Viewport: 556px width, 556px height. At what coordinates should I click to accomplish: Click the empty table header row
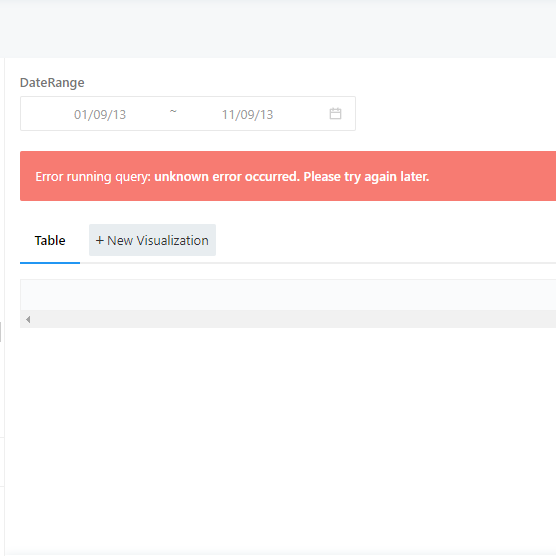coord(288,295)
